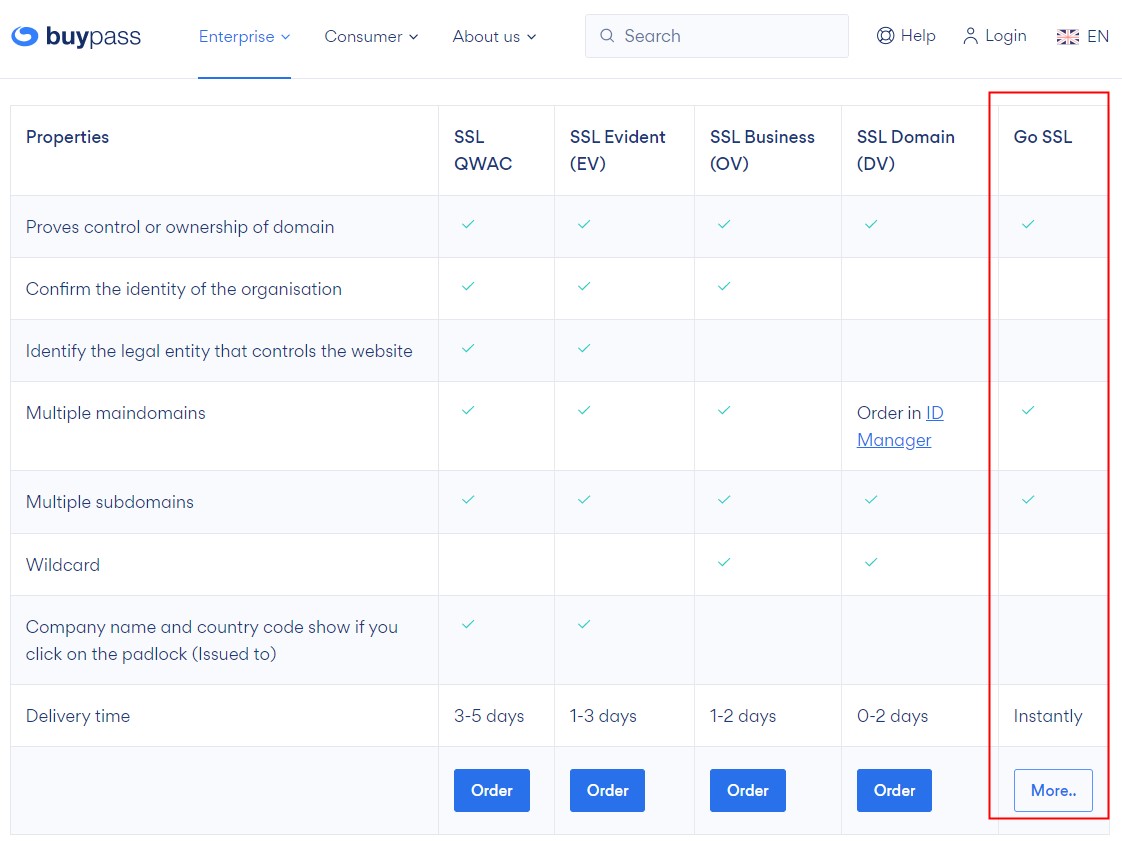Viewport: 1122px width, 841px height.
Task: Open the ID Manager link
Action: tap(899, 427)
